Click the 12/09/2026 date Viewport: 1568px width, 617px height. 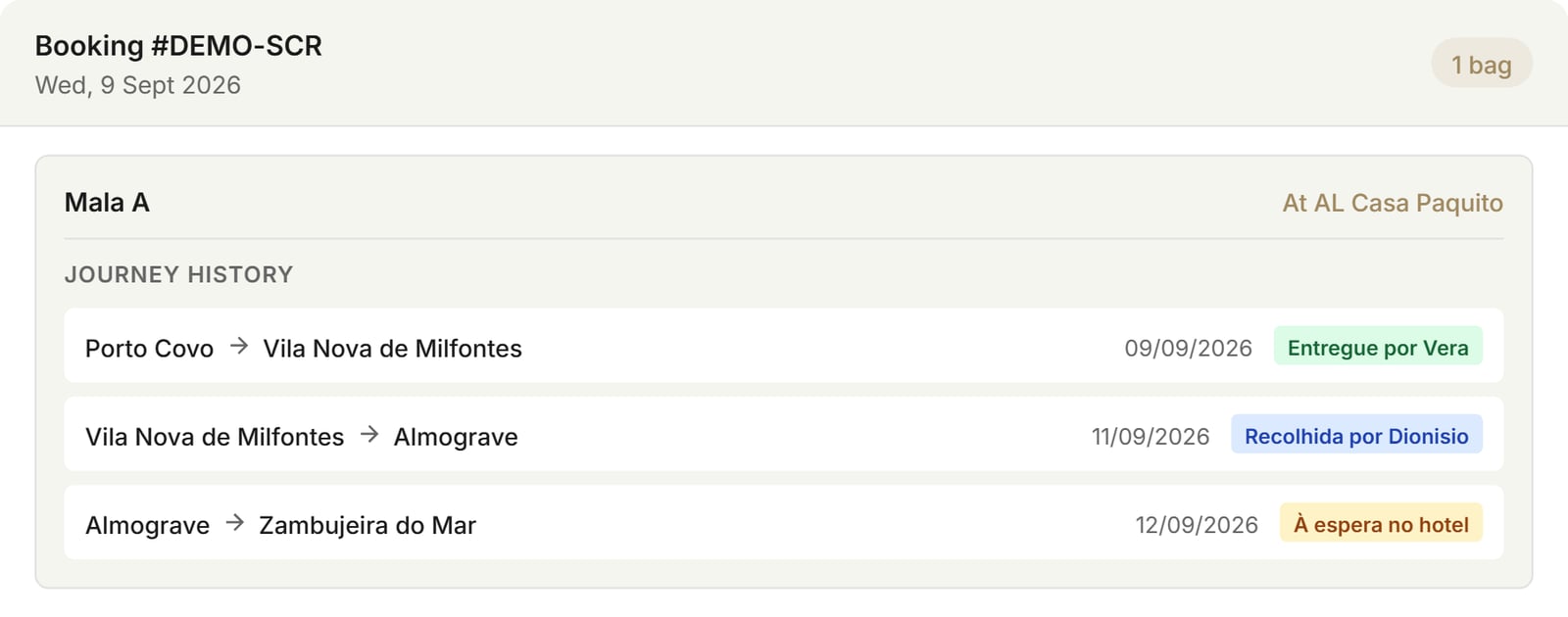[1197, 525]
